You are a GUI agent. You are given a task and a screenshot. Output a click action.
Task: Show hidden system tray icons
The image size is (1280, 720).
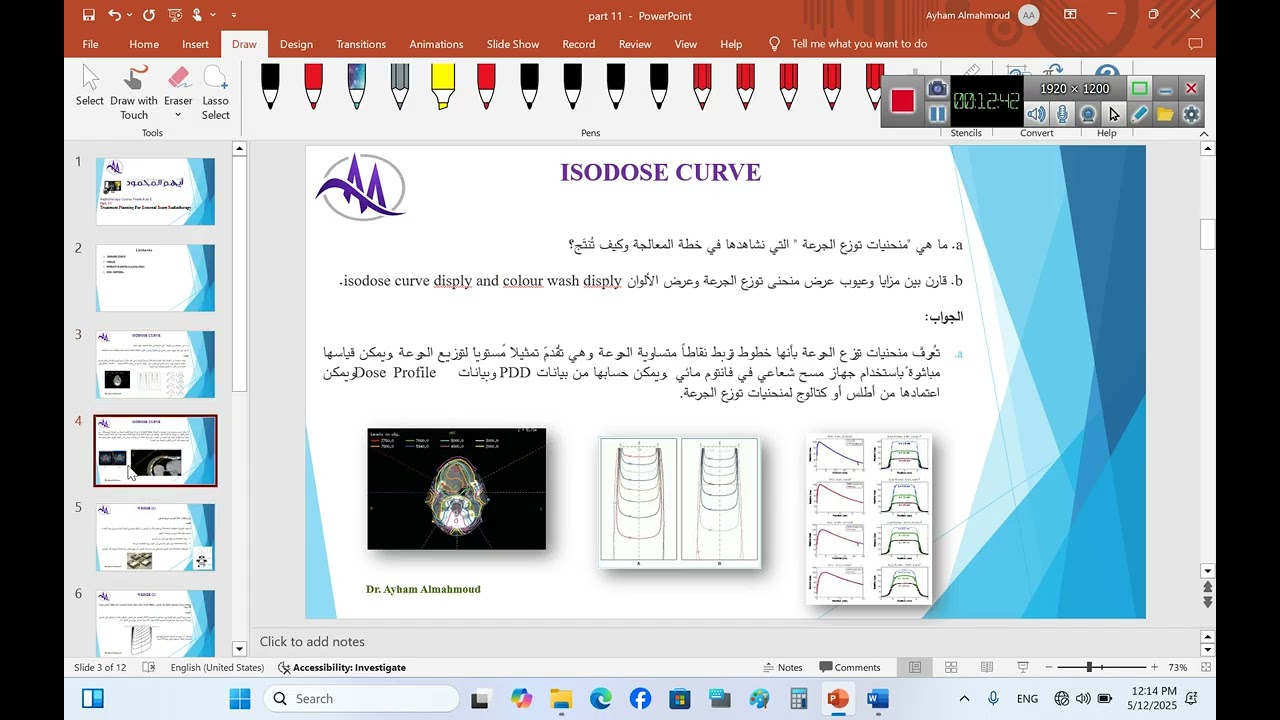coord(964,699)
